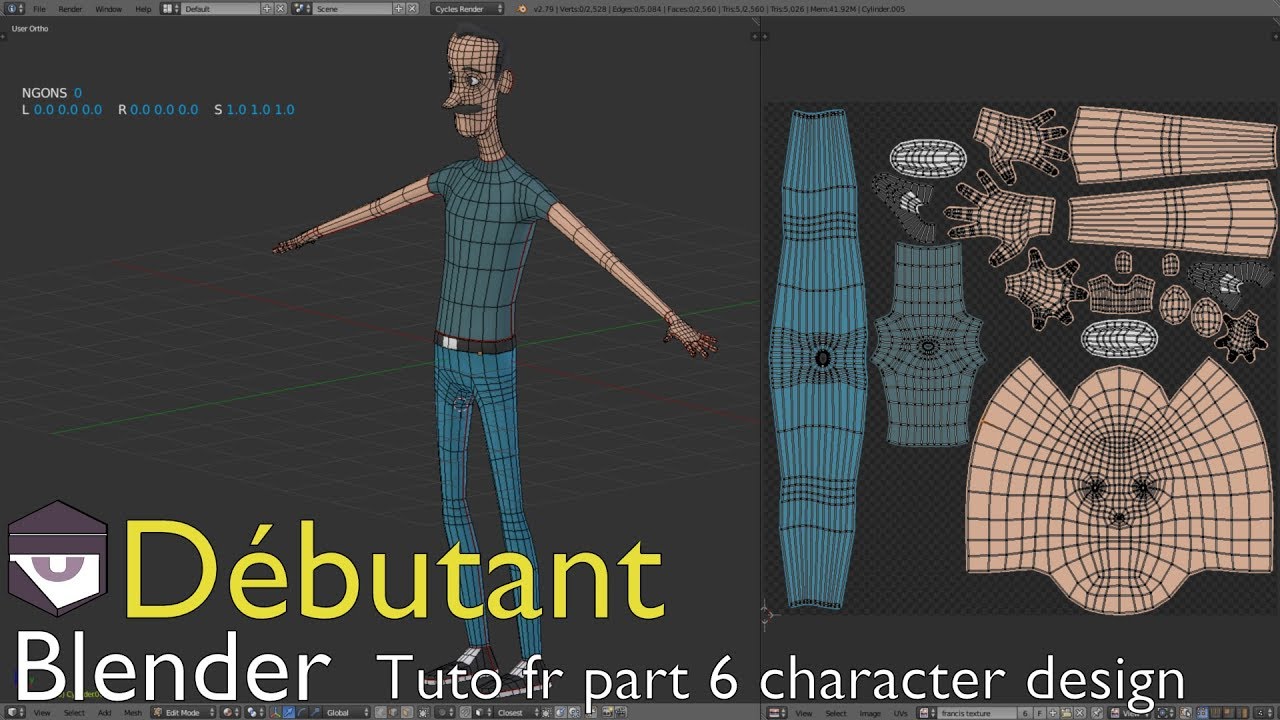Open the Mesh menu
The width and height of the screenshot is (1280, 720).
point(132,712)
